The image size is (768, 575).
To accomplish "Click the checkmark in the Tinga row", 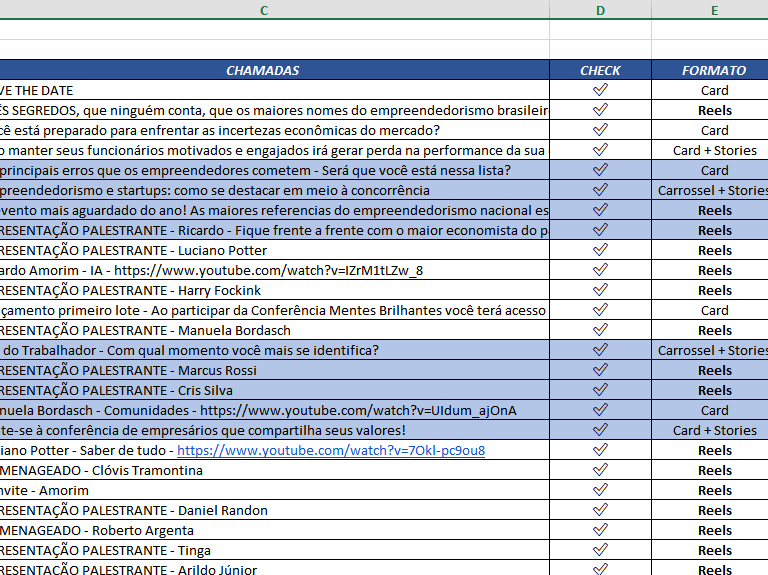I will pyautogui.click(x=600, y=550).
